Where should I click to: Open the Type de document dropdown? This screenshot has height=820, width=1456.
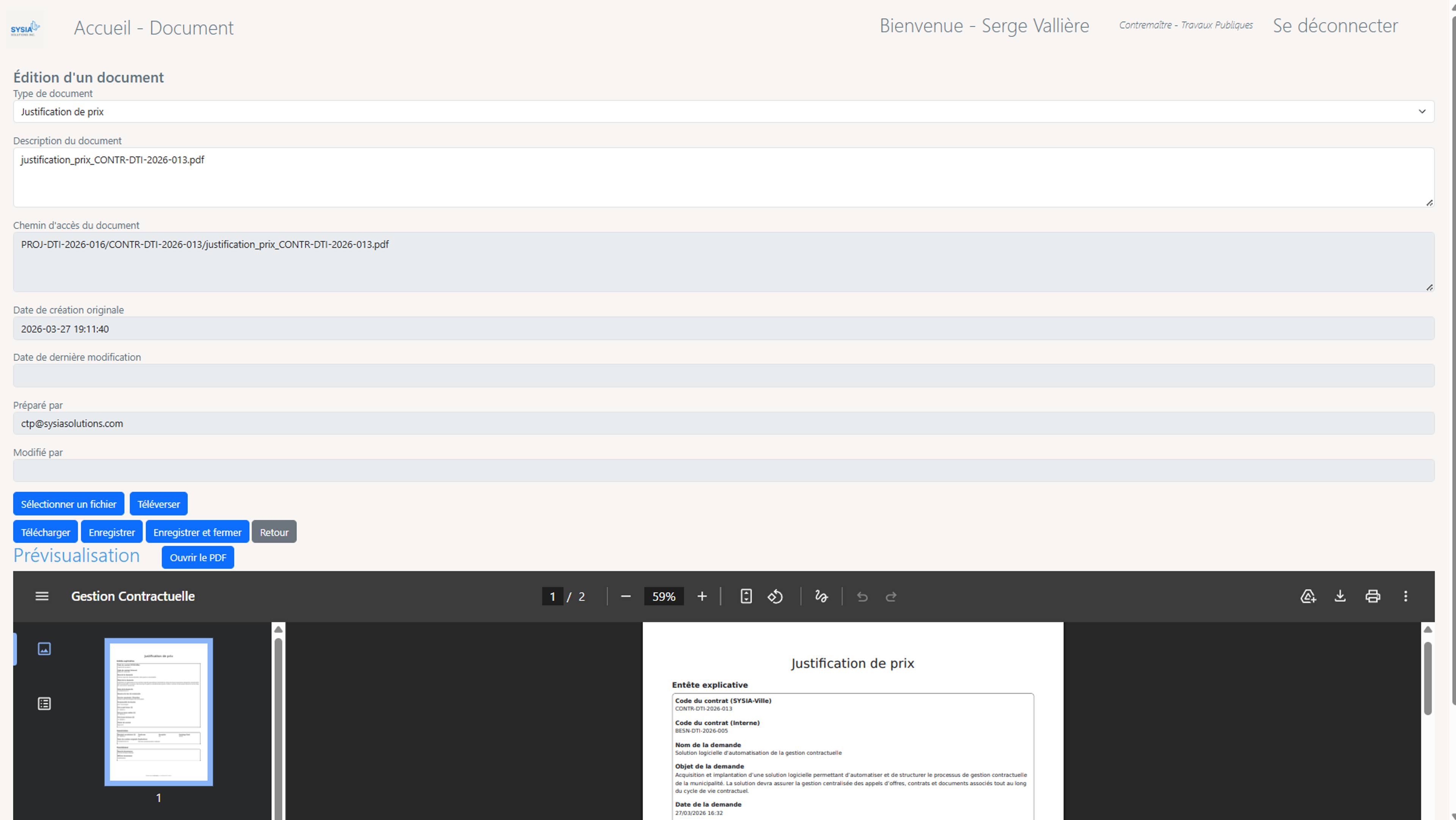pos(723,111)
